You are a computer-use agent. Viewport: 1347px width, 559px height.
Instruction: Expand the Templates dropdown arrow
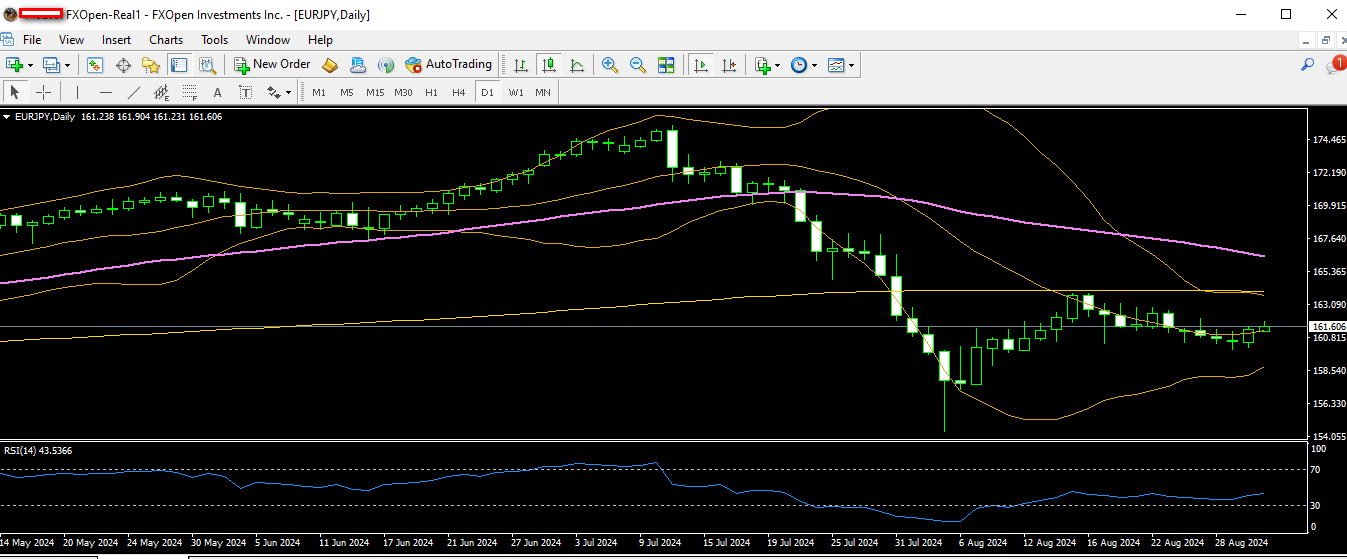pos(852,65)
